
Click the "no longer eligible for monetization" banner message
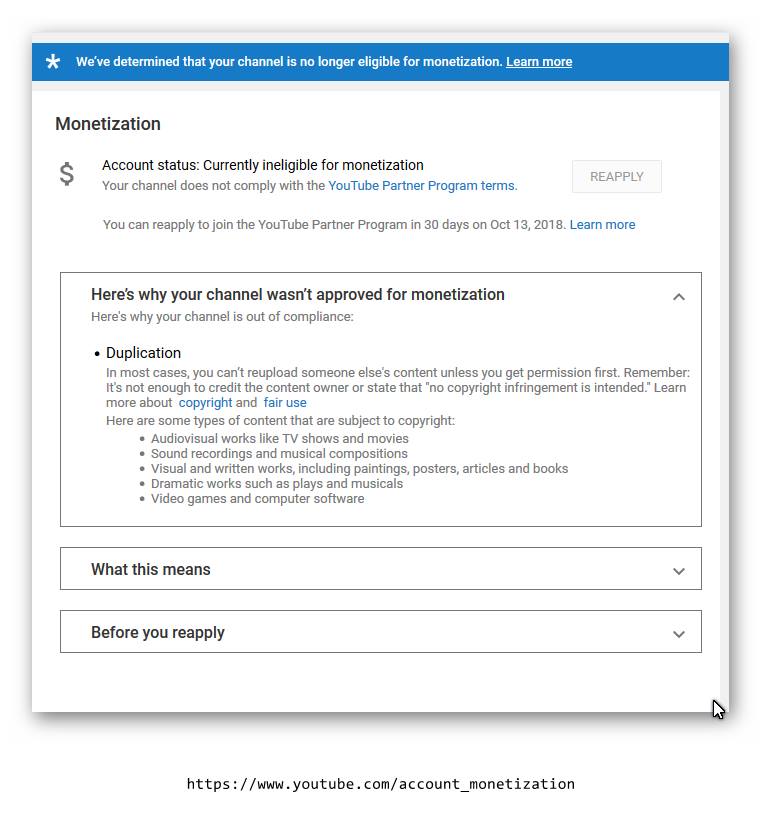(289, 62)
